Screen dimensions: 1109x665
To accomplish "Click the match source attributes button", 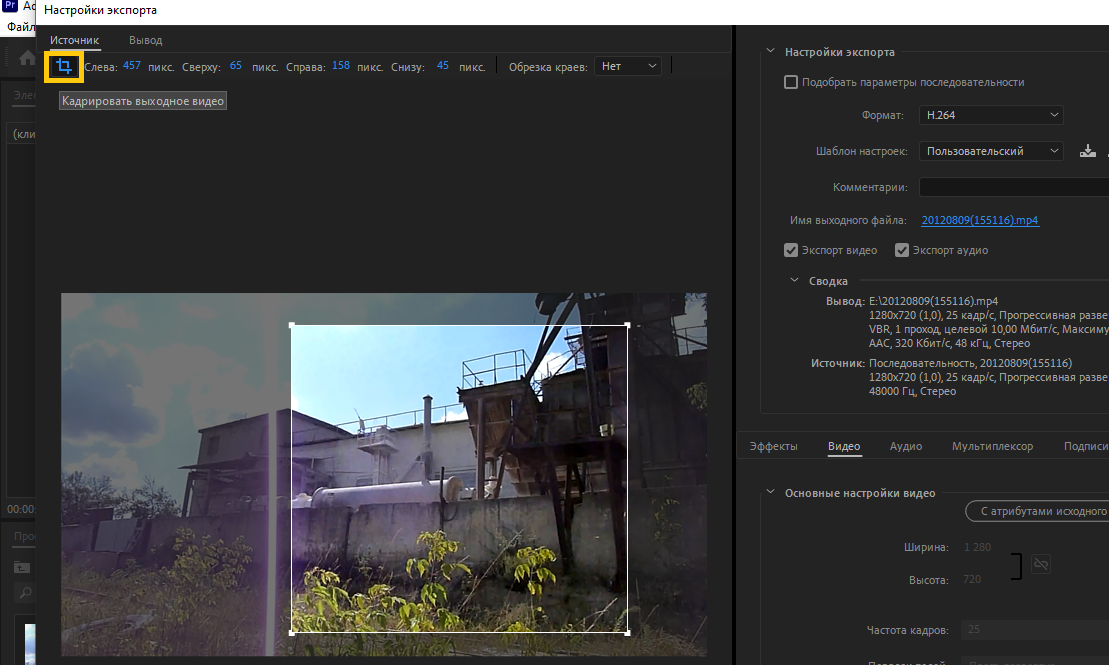I will point(1038,511).
